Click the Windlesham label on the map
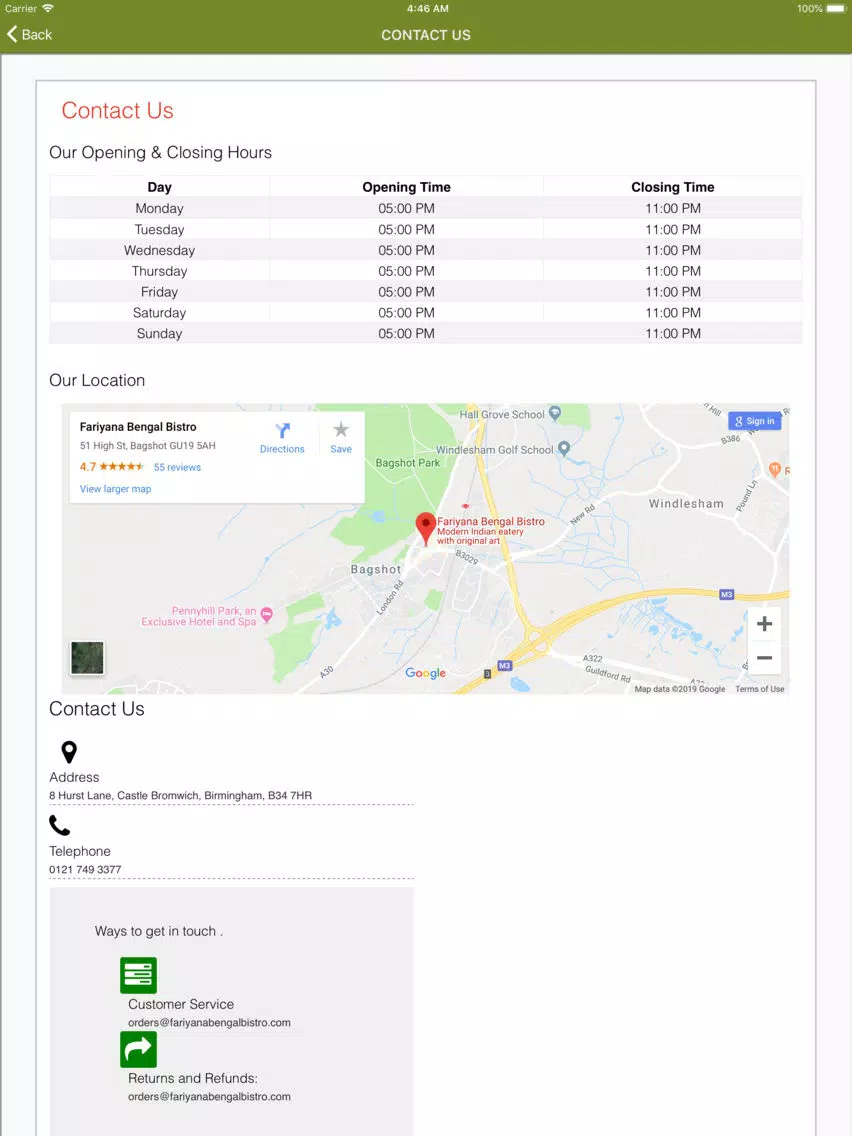 pyautogui.click(x=686, y=504)
